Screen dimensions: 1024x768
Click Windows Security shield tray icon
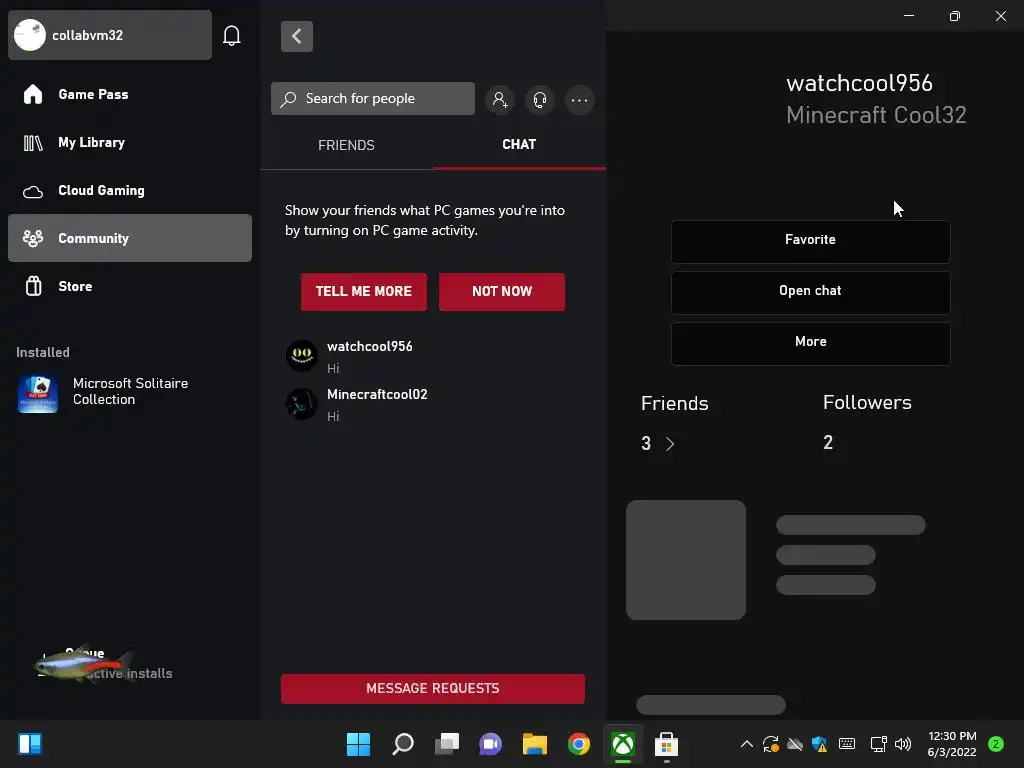tap(820, 744)
